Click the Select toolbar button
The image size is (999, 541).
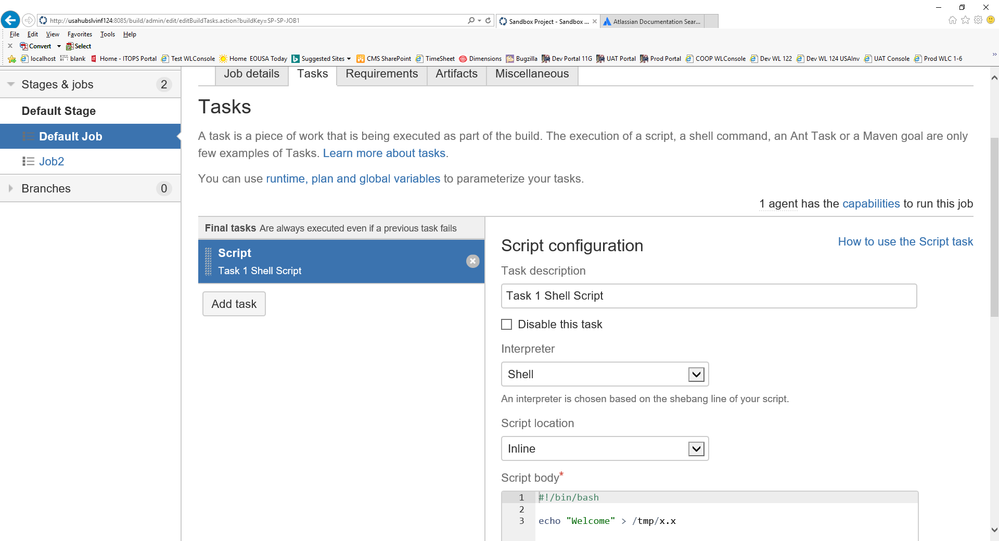tap(78, 46)
